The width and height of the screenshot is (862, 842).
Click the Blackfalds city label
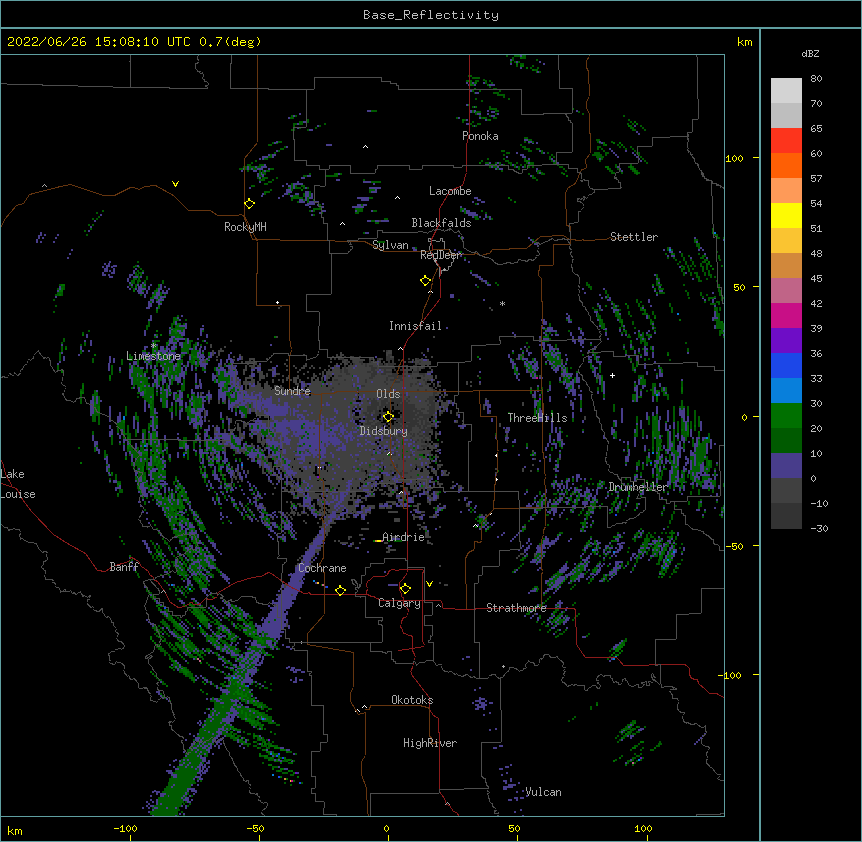point(441,223)
